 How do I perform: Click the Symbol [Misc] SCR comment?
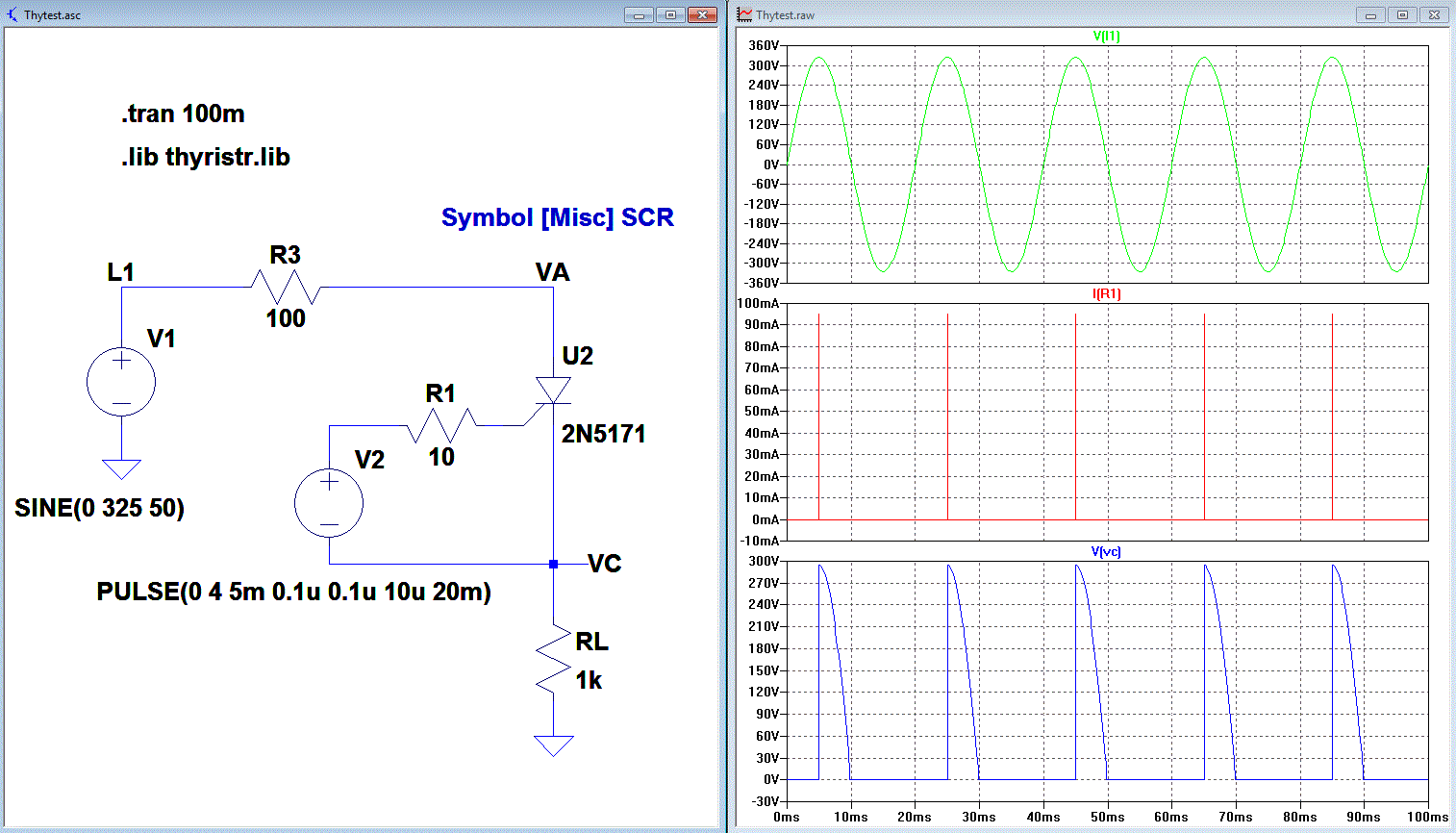point(558,217)
